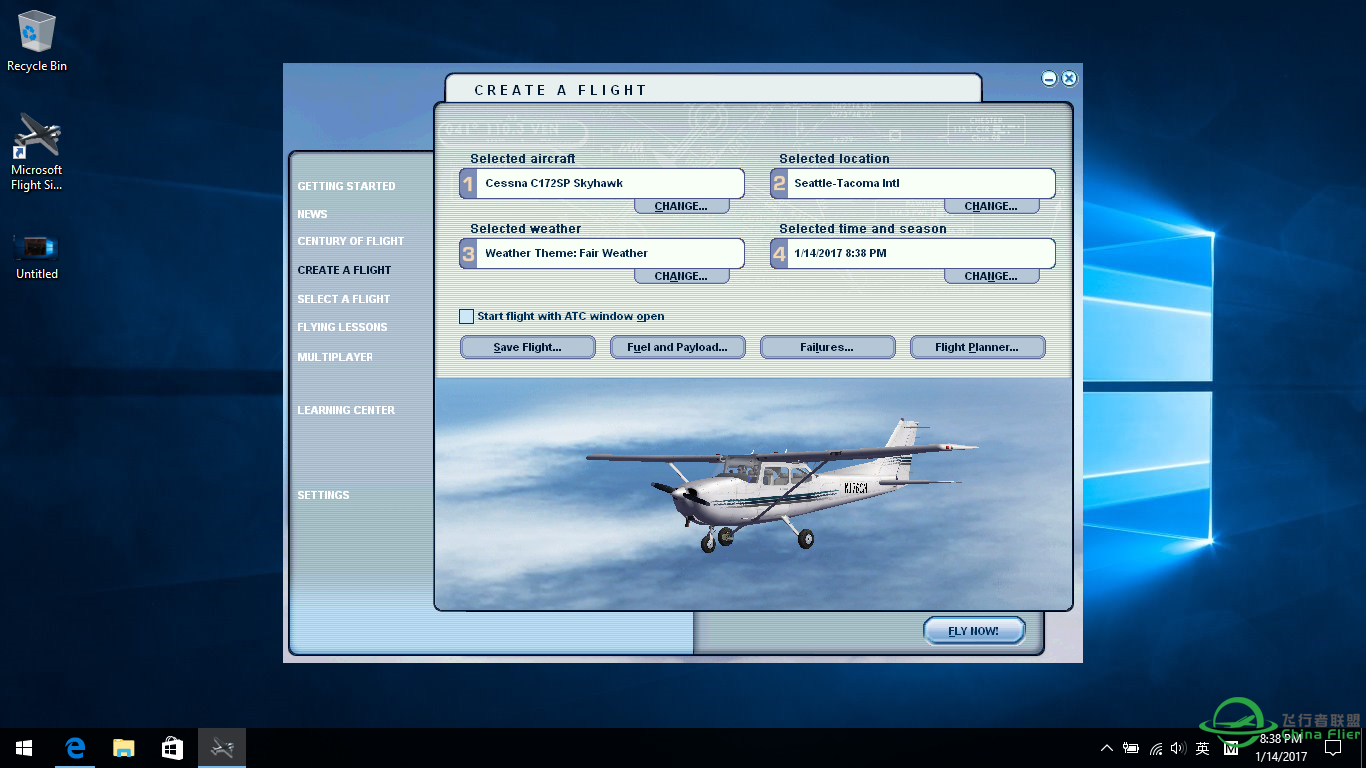Open Fuel and Payload settings
The width and height of the screenshot is (1366, 768).
677,347
